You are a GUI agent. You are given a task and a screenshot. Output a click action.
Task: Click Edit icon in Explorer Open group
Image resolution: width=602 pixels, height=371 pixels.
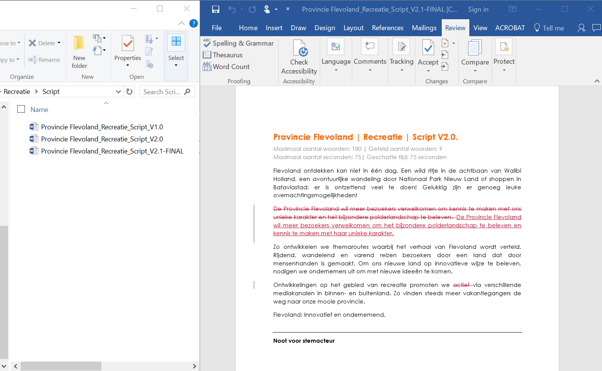pos(149,51)
